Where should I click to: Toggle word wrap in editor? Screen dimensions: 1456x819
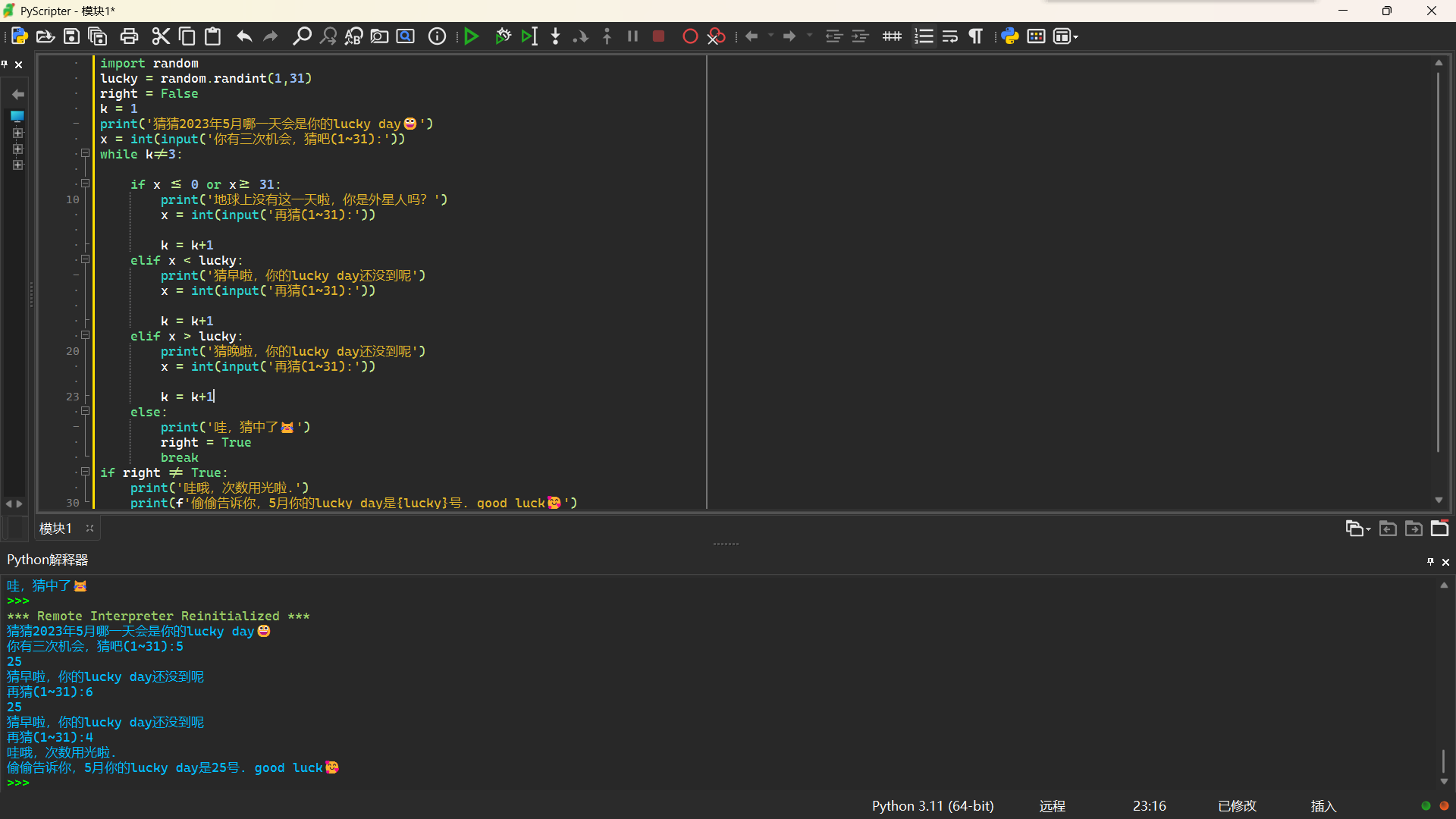pyautogui.click(x=949, y=36)
